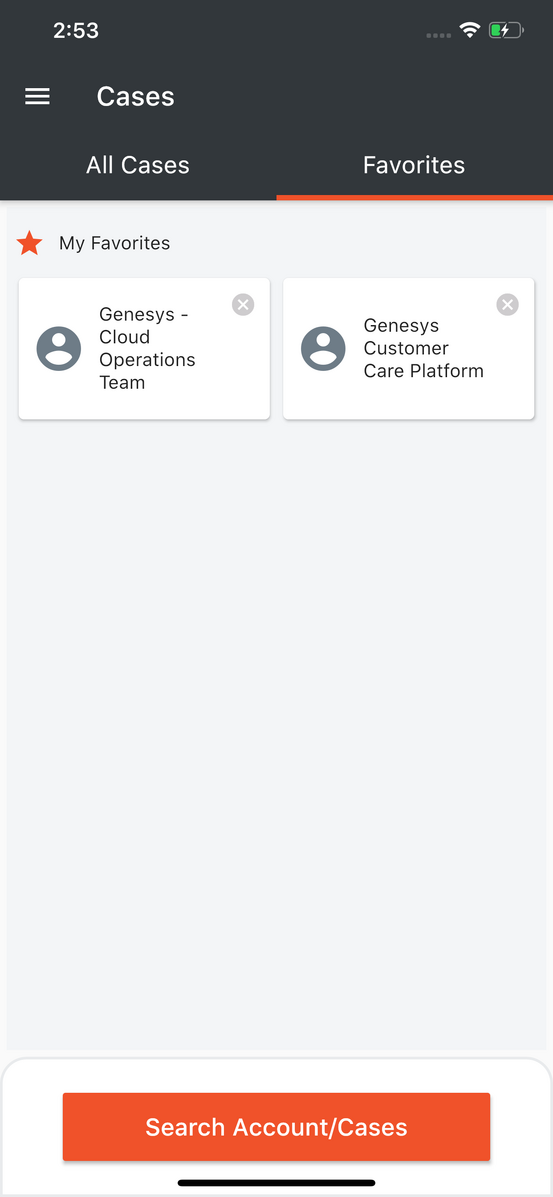Tap the Cloud Operations Team avatar icon

tap(59, 349)
